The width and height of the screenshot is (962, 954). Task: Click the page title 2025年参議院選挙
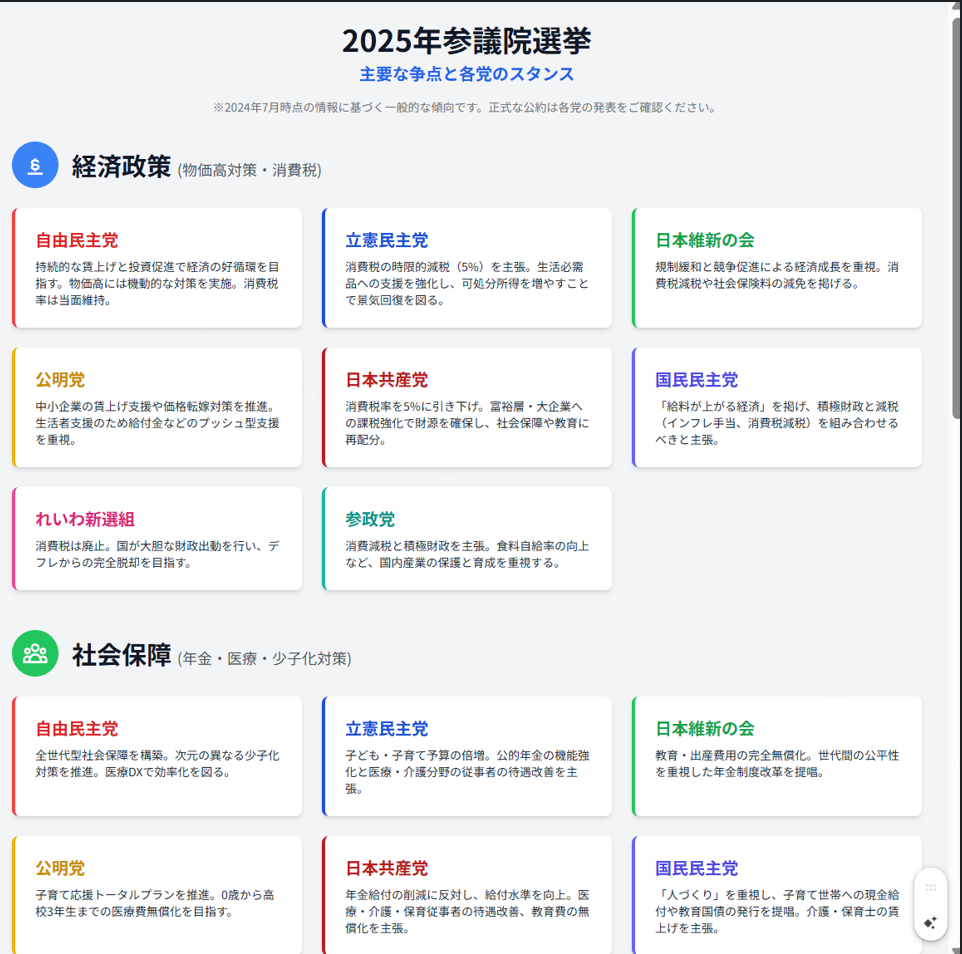point(466,40)
